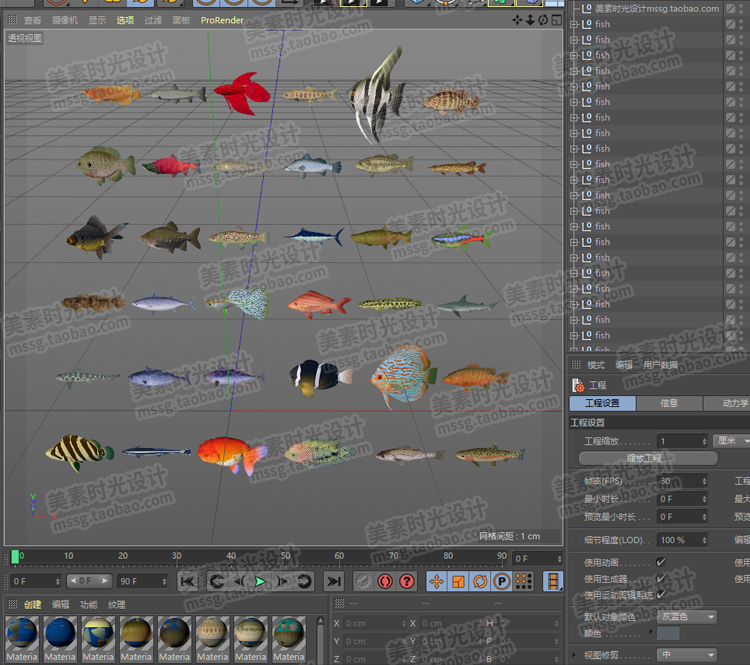The height and width of the screenshot is (665, 750).
Task: Jump to the timeline start frame
Action: point(188,581)
